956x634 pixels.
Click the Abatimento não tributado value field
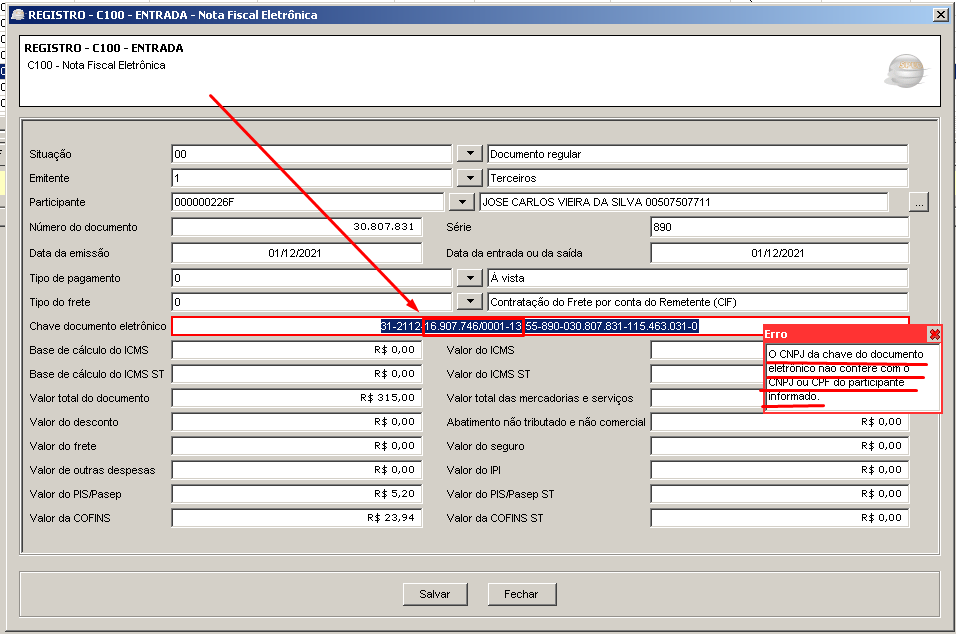(779, 422)
